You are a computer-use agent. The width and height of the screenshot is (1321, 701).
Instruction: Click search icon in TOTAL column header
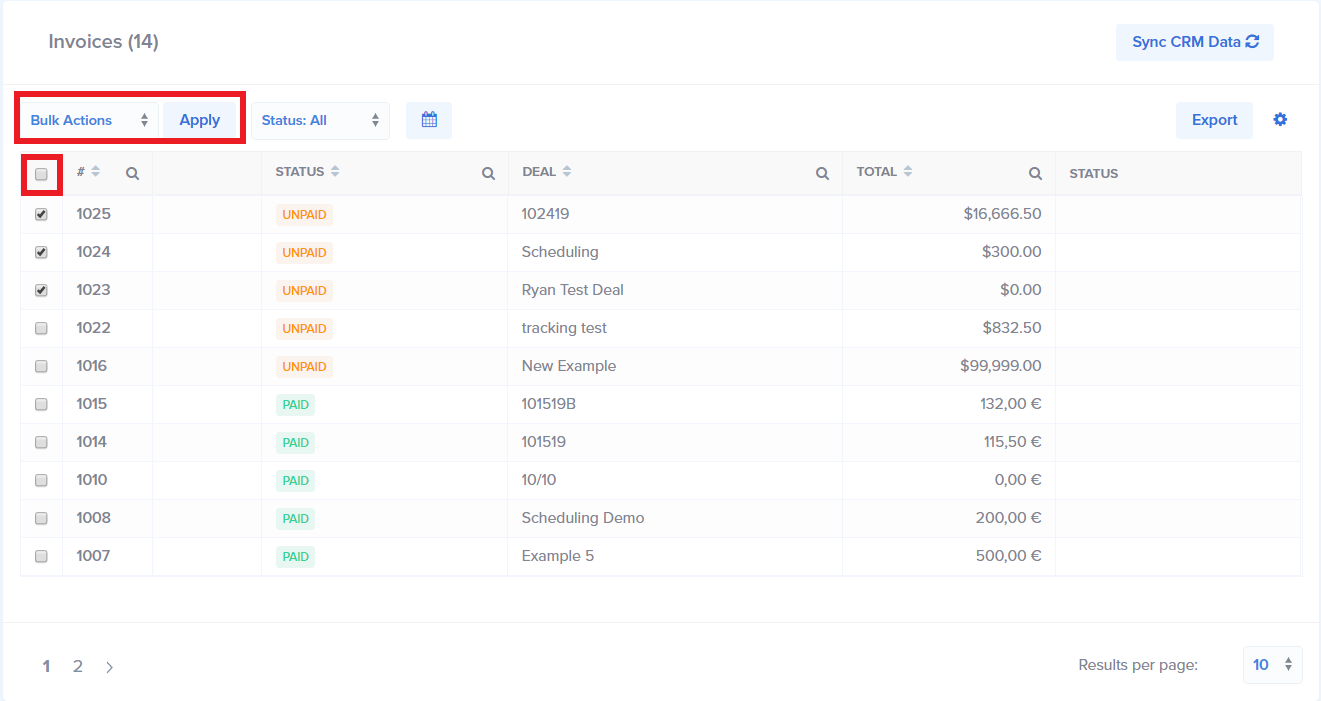(x=1036, y=174)
